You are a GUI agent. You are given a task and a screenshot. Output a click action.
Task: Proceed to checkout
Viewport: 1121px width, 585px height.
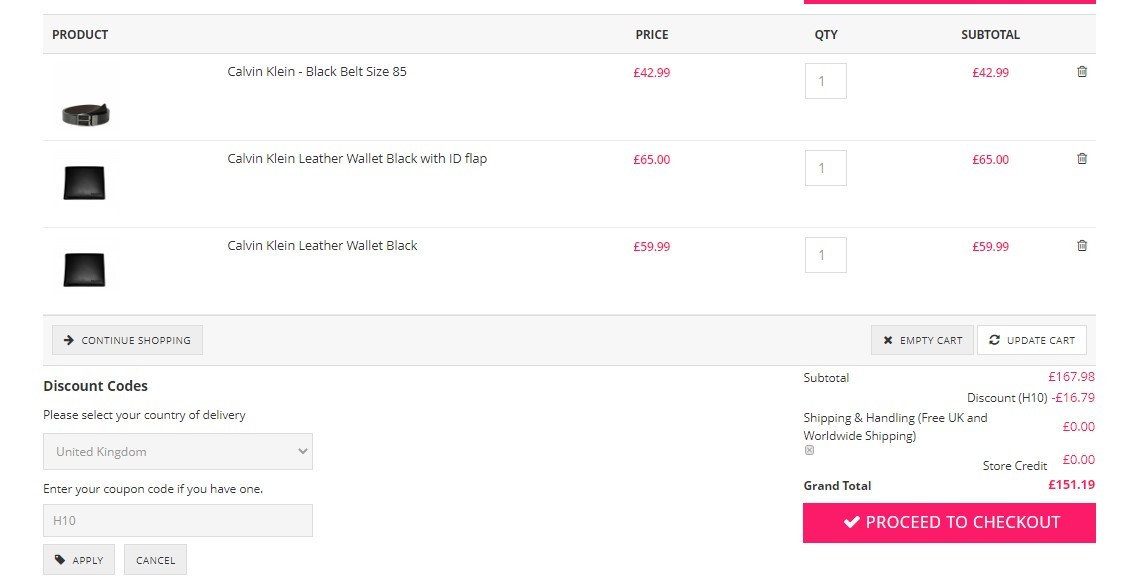click(x=949, y=523)
